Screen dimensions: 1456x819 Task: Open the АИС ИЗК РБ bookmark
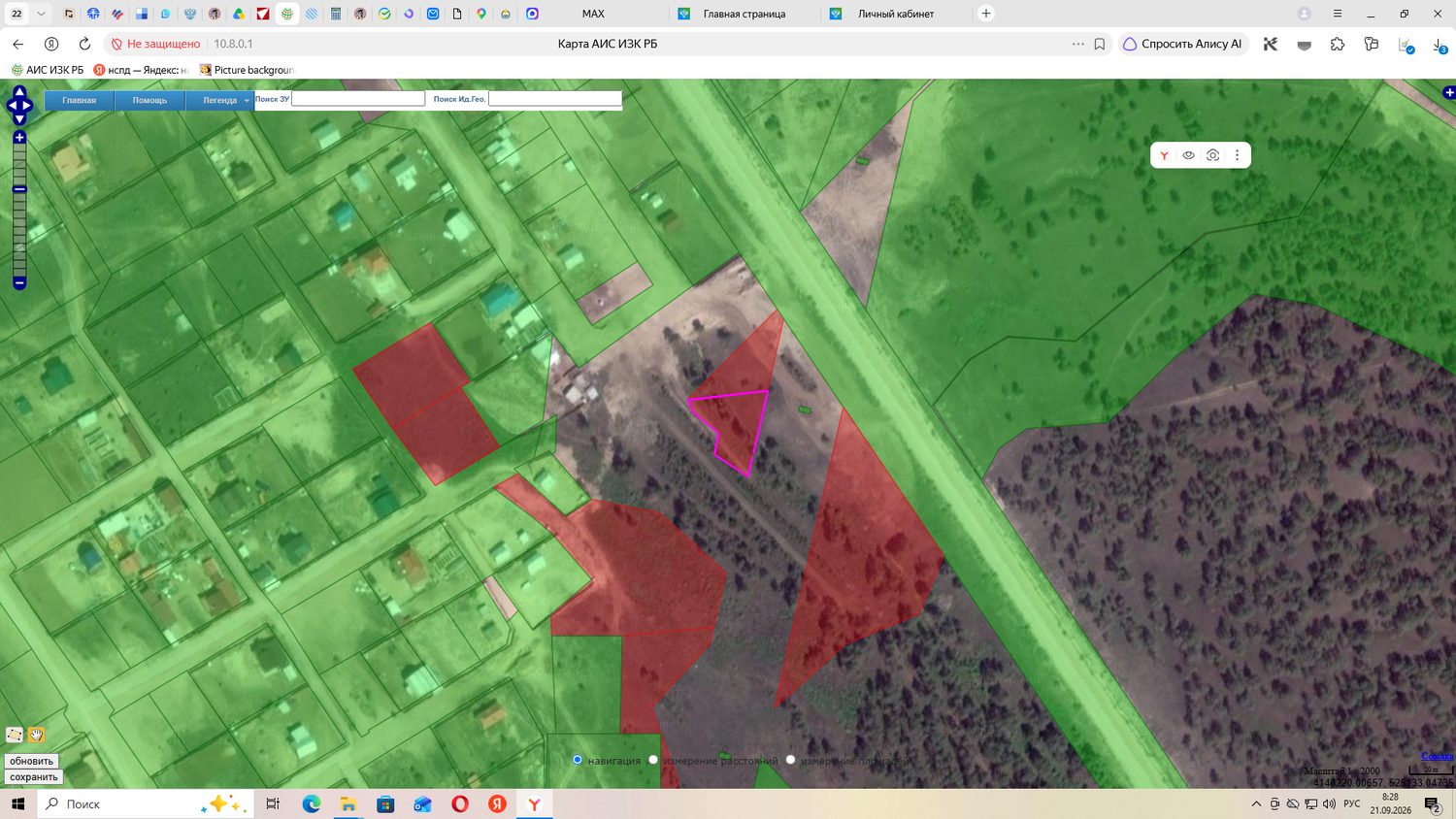coord(48,70)
